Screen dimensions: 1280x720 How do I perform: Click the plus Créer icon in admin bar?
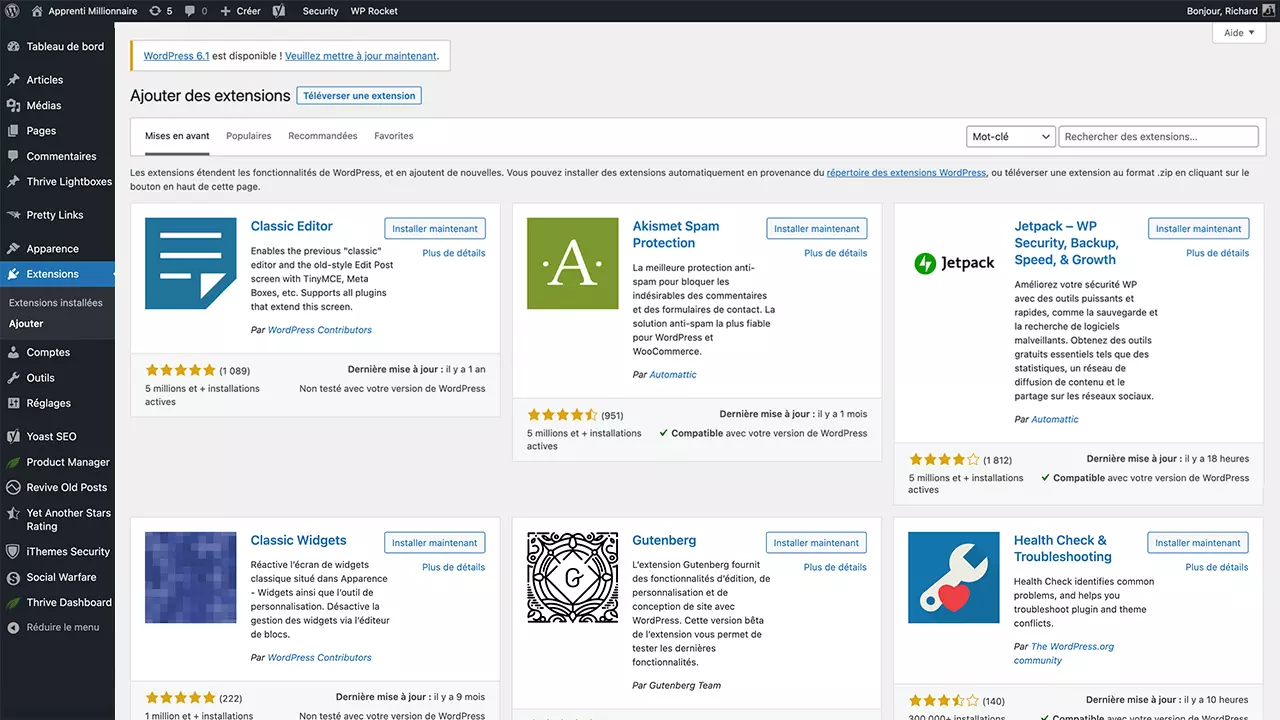[226, 11]
